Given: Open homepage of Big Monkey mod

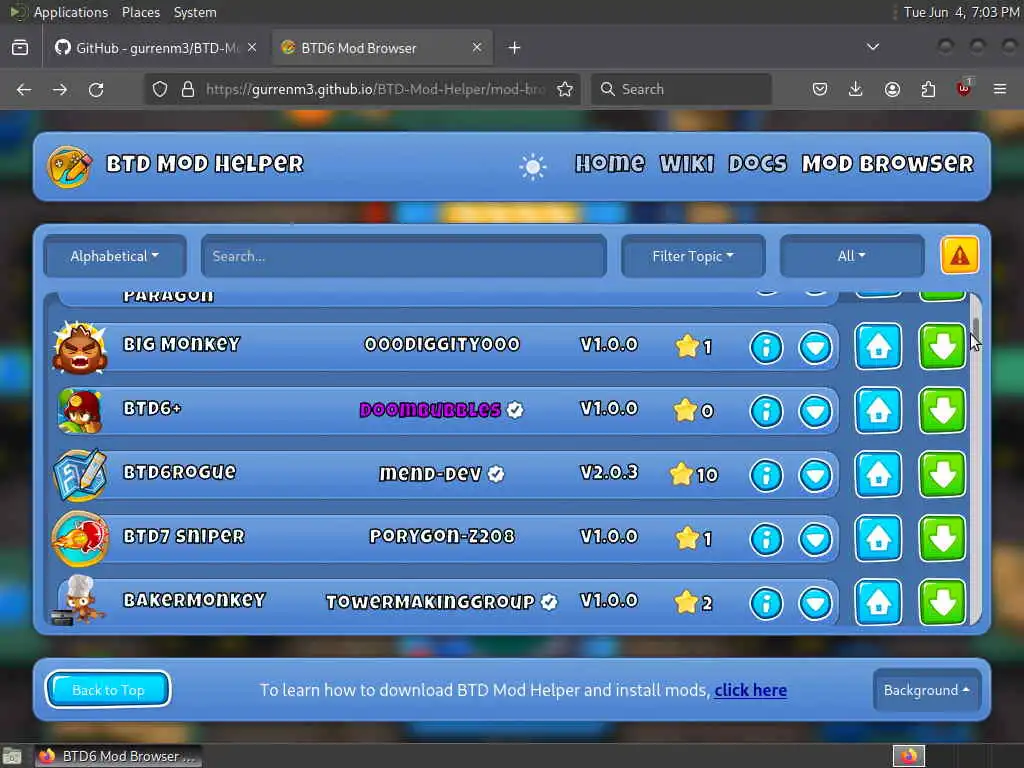Looking at the screenshot, I should tap(878, 346).
